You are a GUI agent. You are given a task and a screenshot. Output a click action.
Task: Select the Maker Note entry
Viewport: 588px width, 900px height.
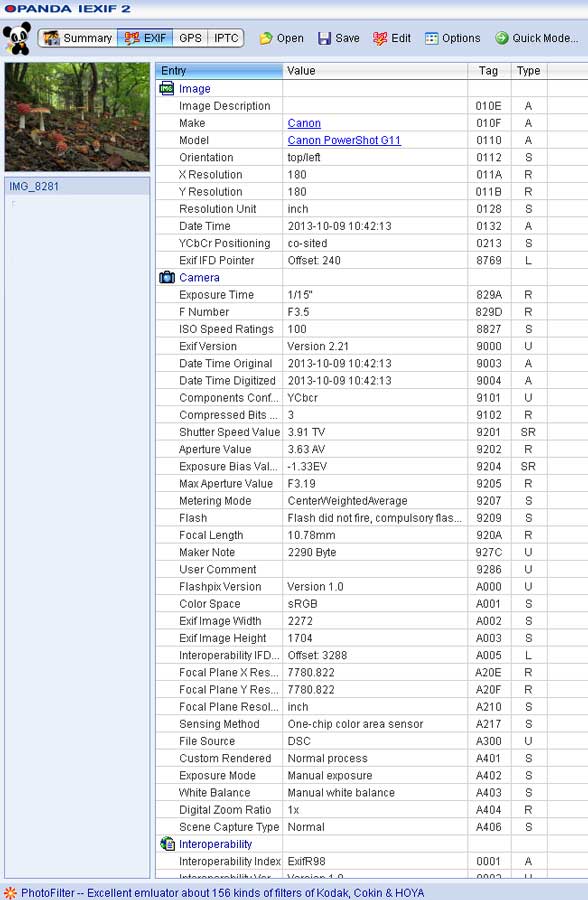[207, 552]
